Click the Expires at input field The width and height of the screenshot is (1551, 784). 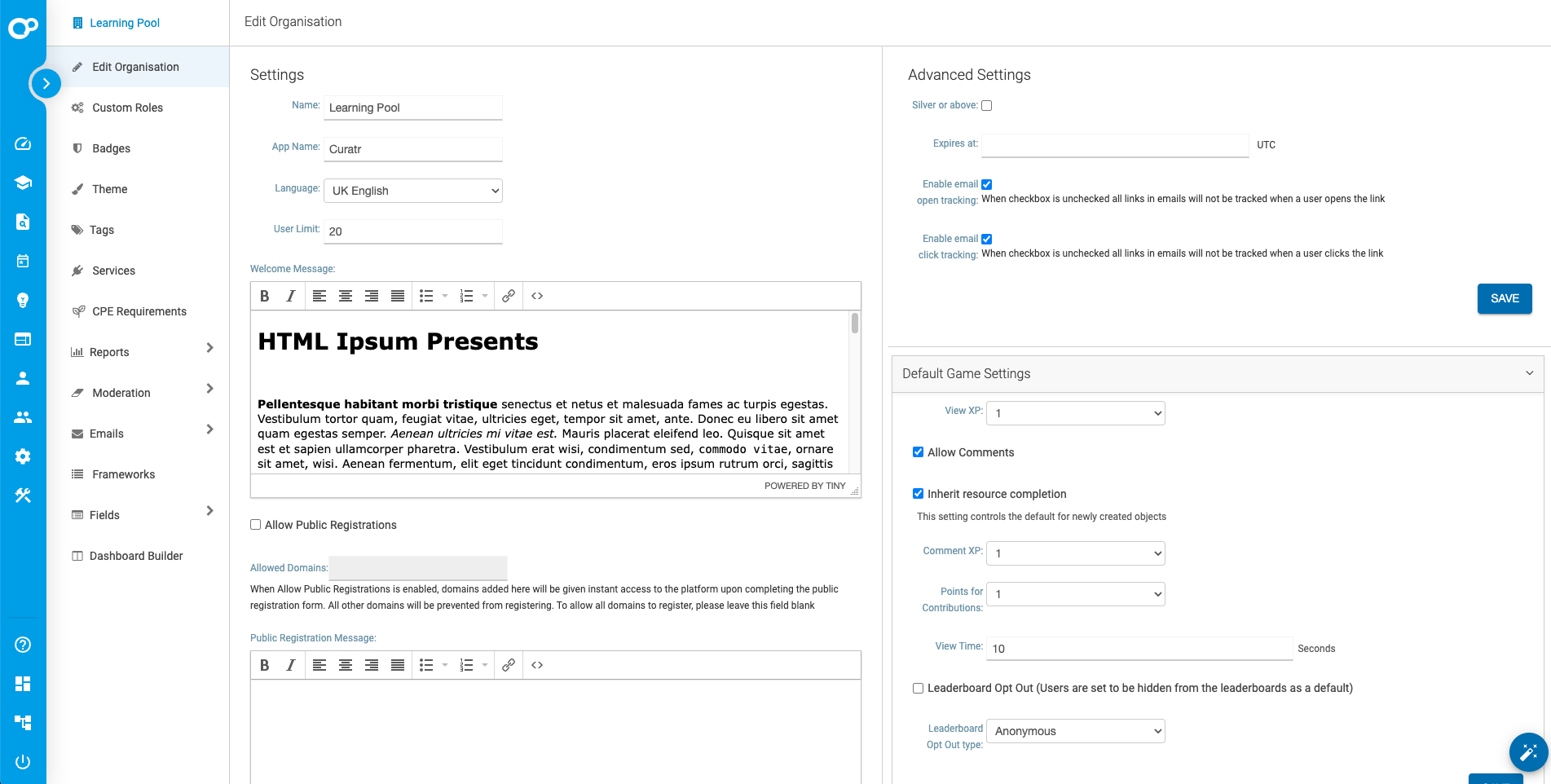[1114, 145]
